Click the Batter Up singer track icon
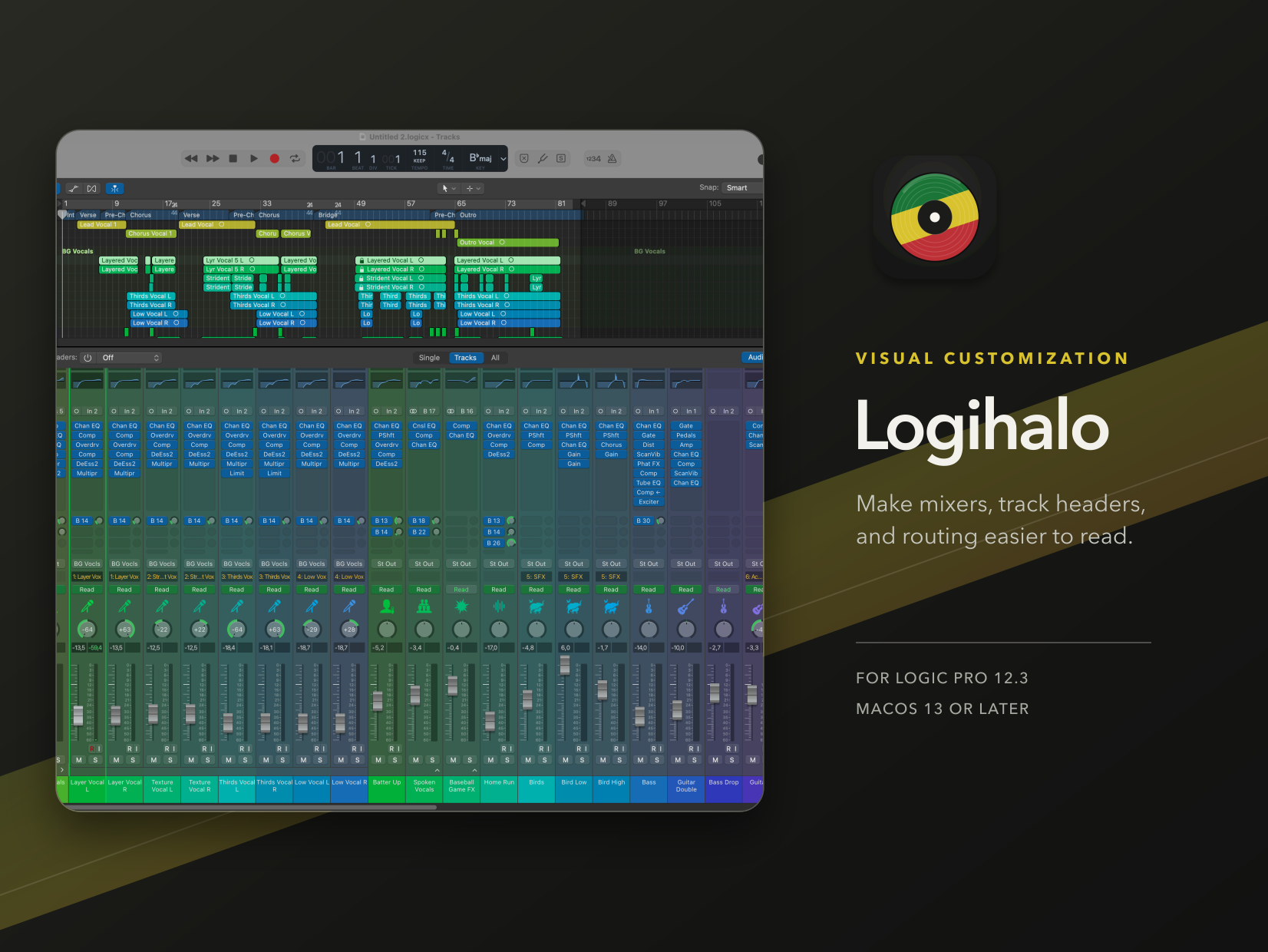Image resolution: width=1268 pixels, height=952 pixels. [387, 607]
